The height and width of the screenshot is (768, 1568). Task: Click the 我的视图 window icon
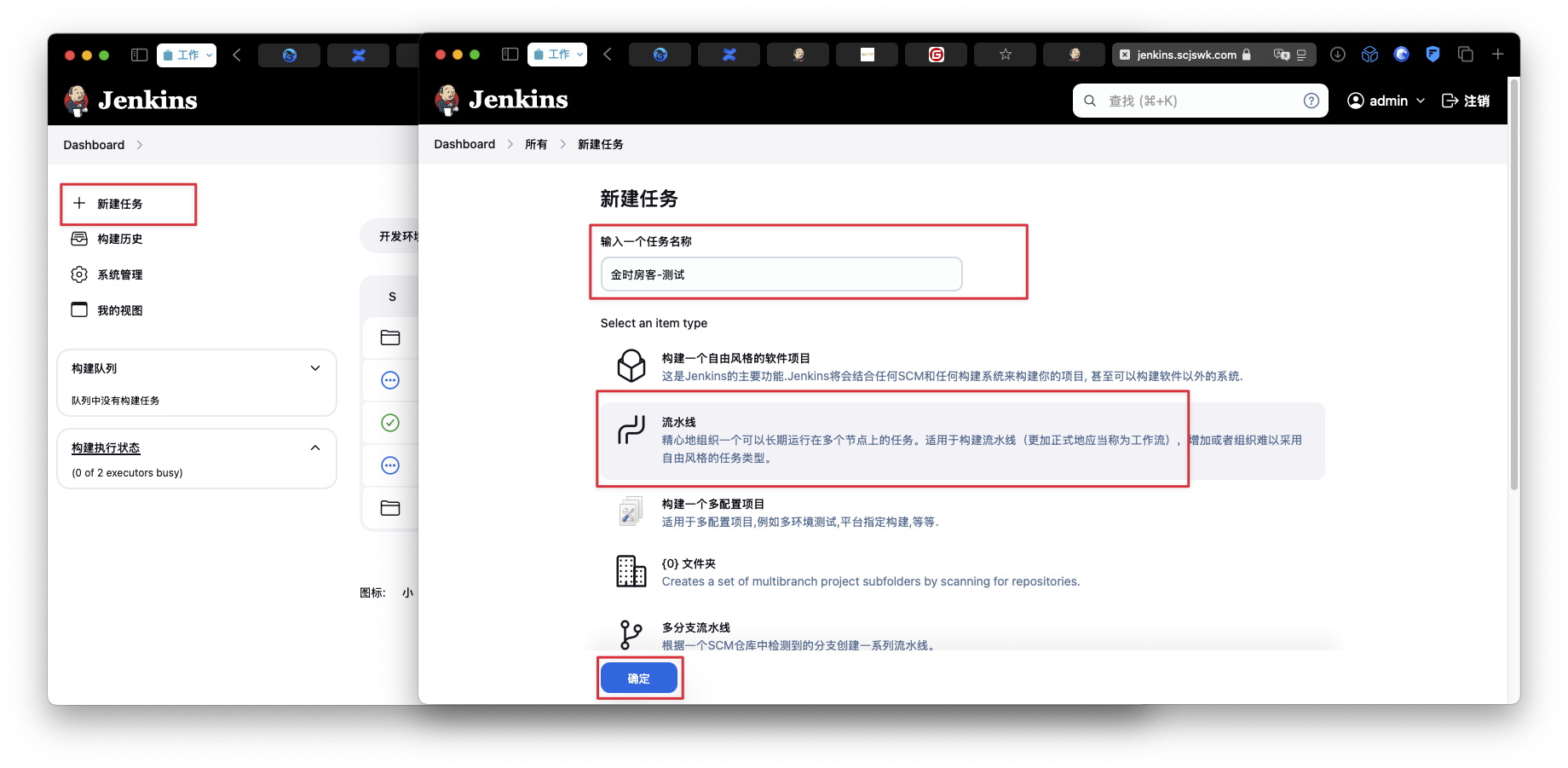pyautogui.click(x=79, y=309)
